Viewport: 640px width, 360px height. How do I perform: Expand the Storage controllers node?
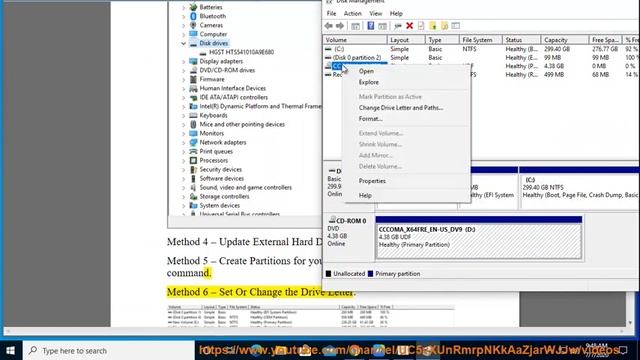[184, 197]
